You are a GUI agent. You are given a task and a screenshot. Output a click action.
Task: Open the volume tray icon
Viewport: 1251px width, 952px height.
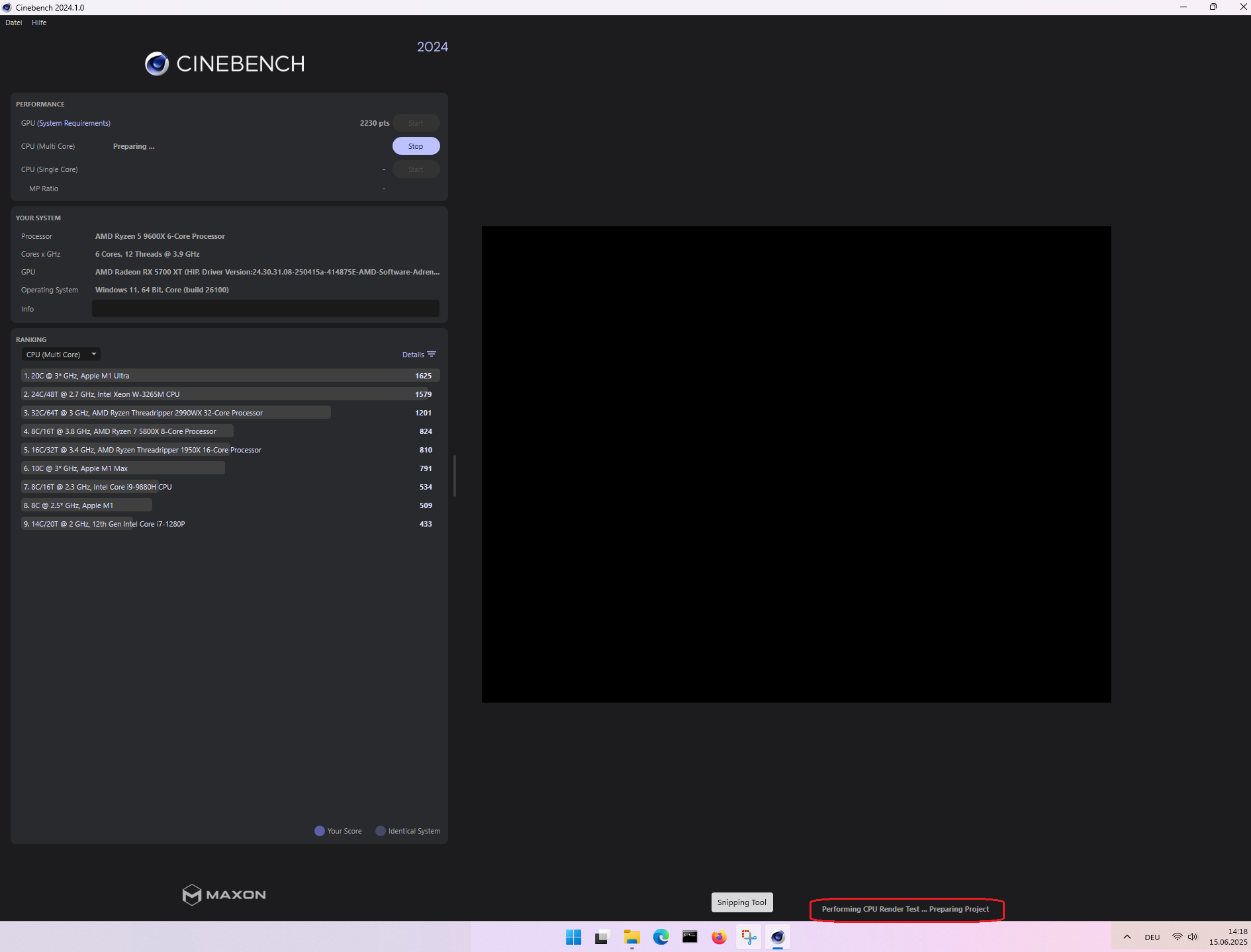[x=1193, y=937]
